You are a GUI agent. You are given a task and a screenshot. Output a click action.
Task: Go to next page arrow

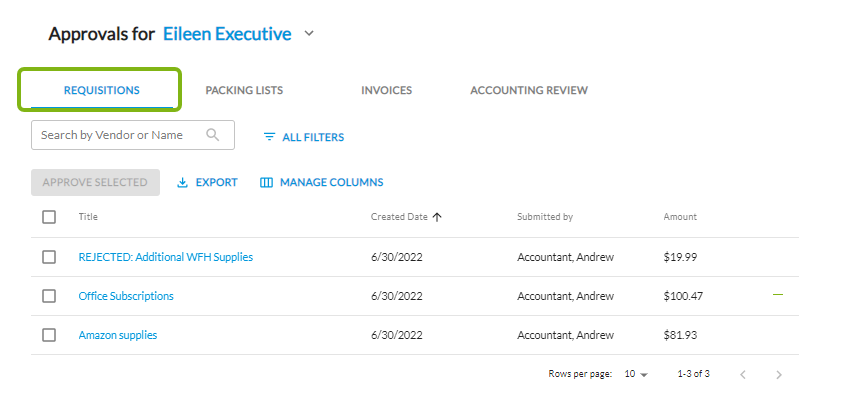pos(778,374)
